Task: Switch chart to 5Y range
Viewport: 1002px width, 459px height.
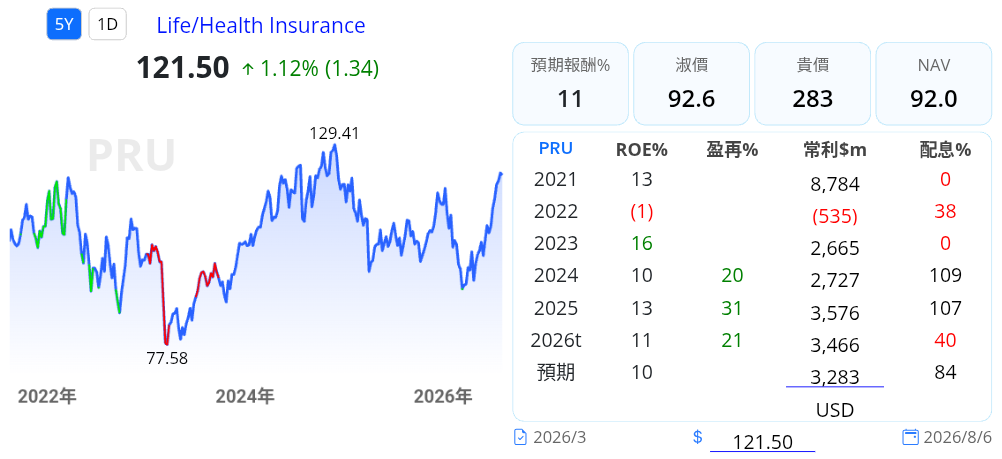Action: [64, 25]
